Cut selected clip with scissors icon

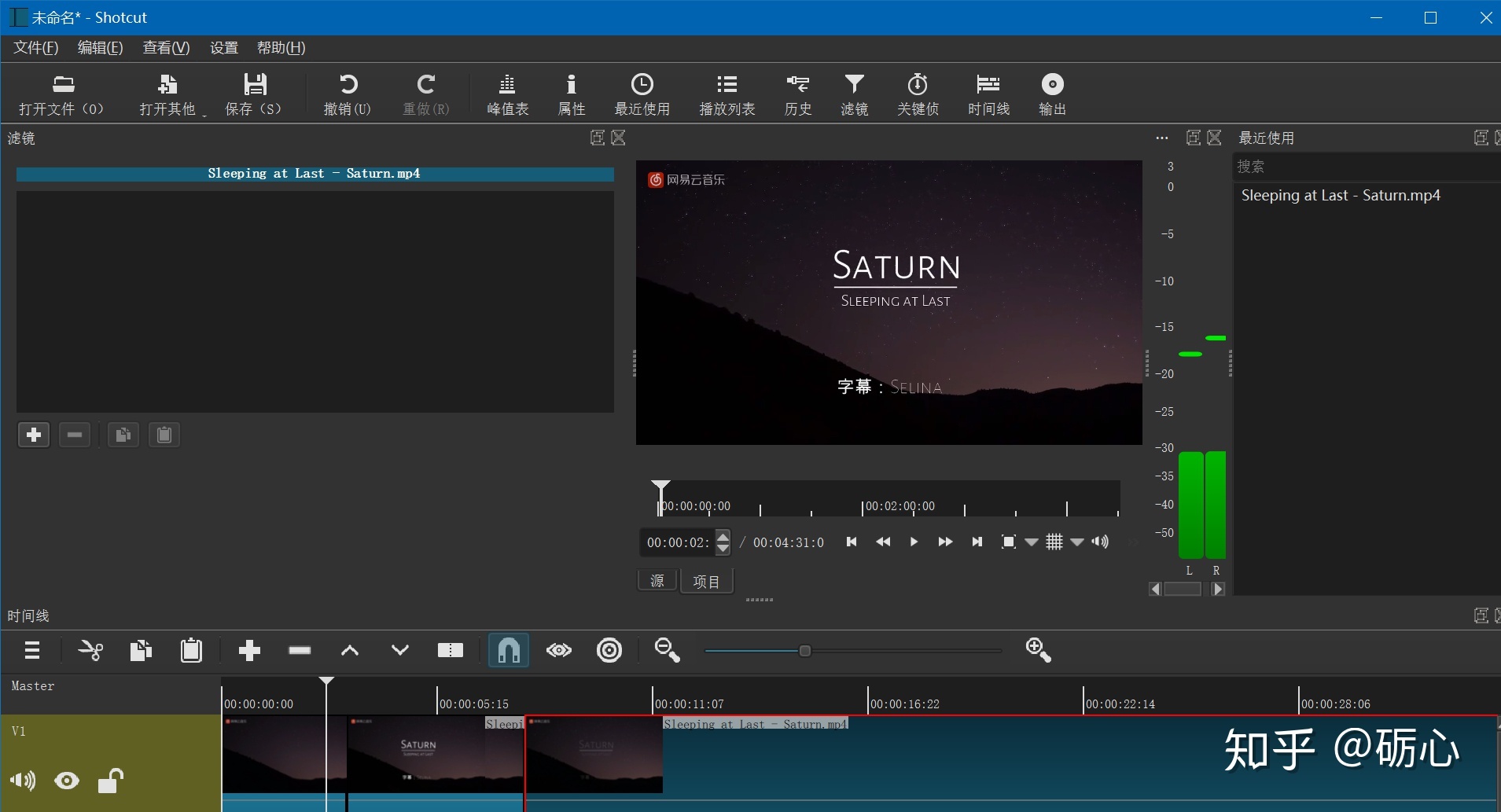pos(90,650)
